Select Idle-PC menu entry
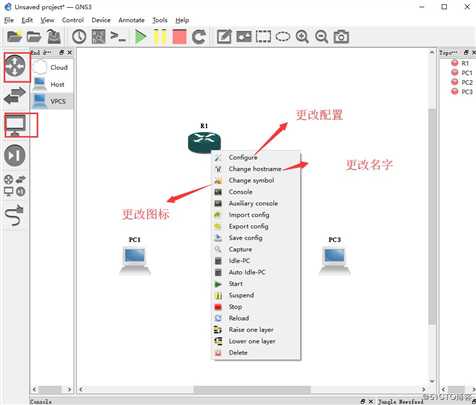The image size is (476, 405). coord(256,261)
